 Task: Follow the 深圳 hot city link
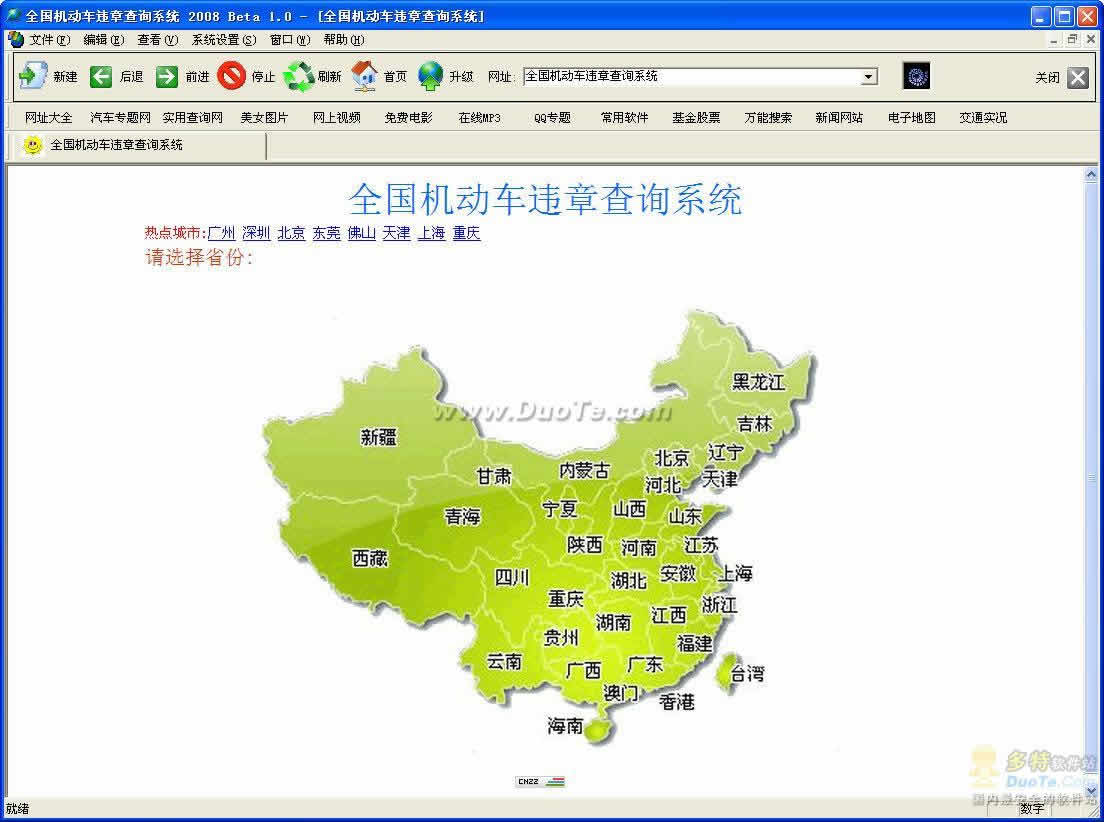pos(256,233)
